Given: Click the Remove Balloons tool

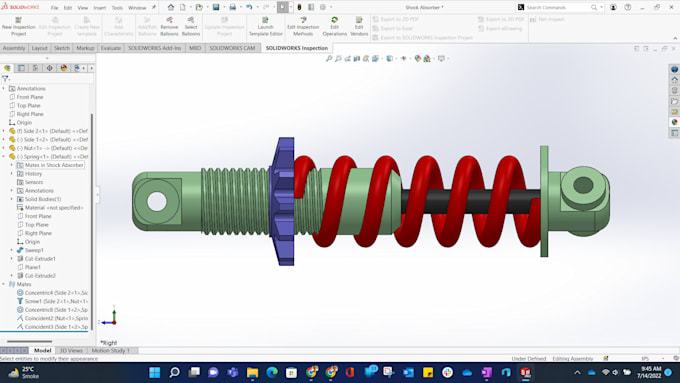Looking at the screenshot, I should click(169, 27).
